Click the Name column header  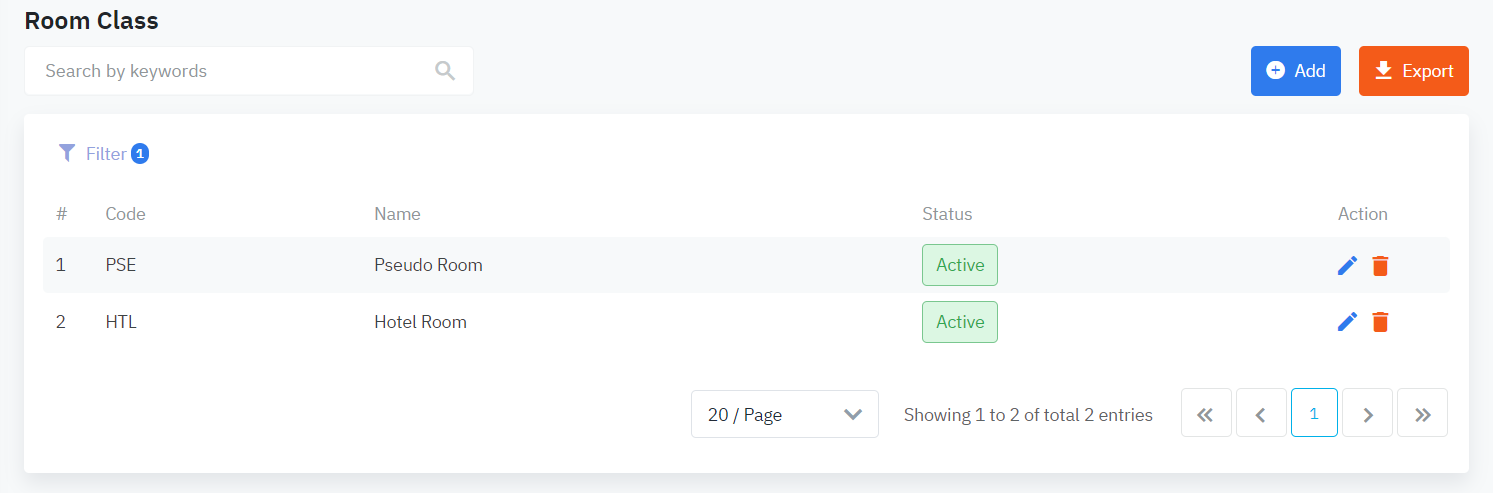click(x=397, y=214)
